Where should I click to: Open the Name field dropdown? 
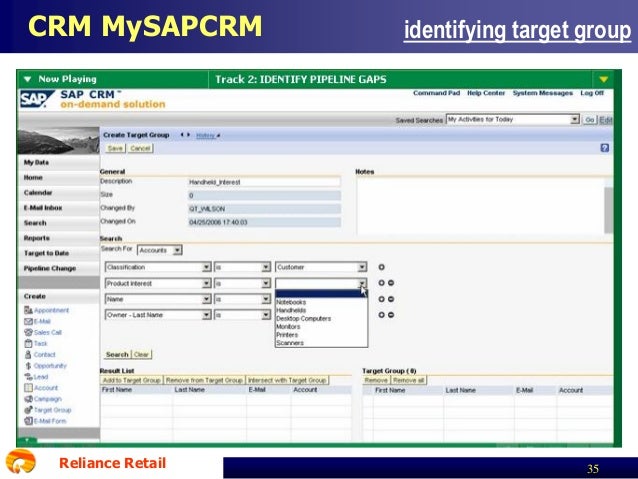click(x=207, y=299)
